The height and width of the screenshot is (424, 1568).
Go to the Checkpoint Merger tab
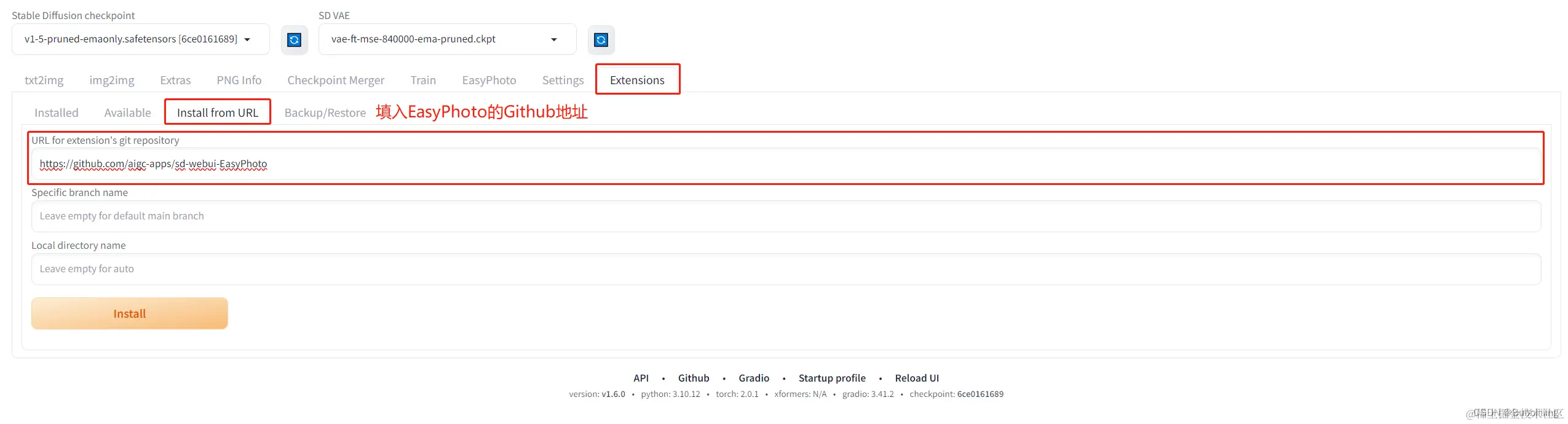pos(336,80)
